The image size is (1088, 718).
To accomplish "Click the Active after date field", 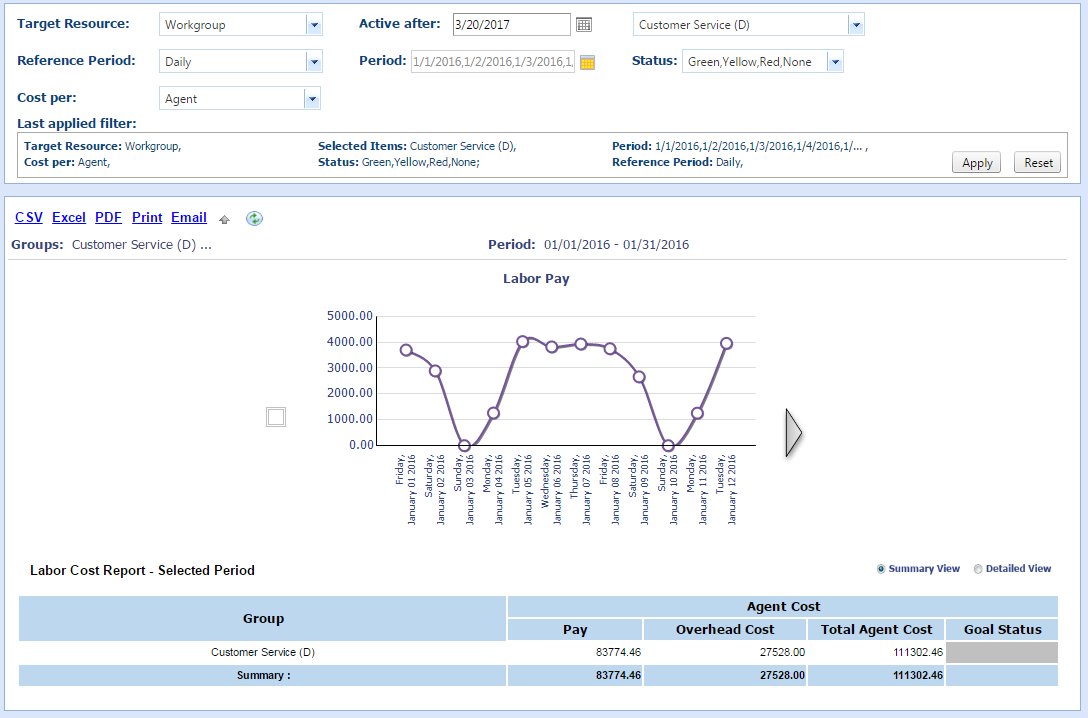I will (510, 24).
